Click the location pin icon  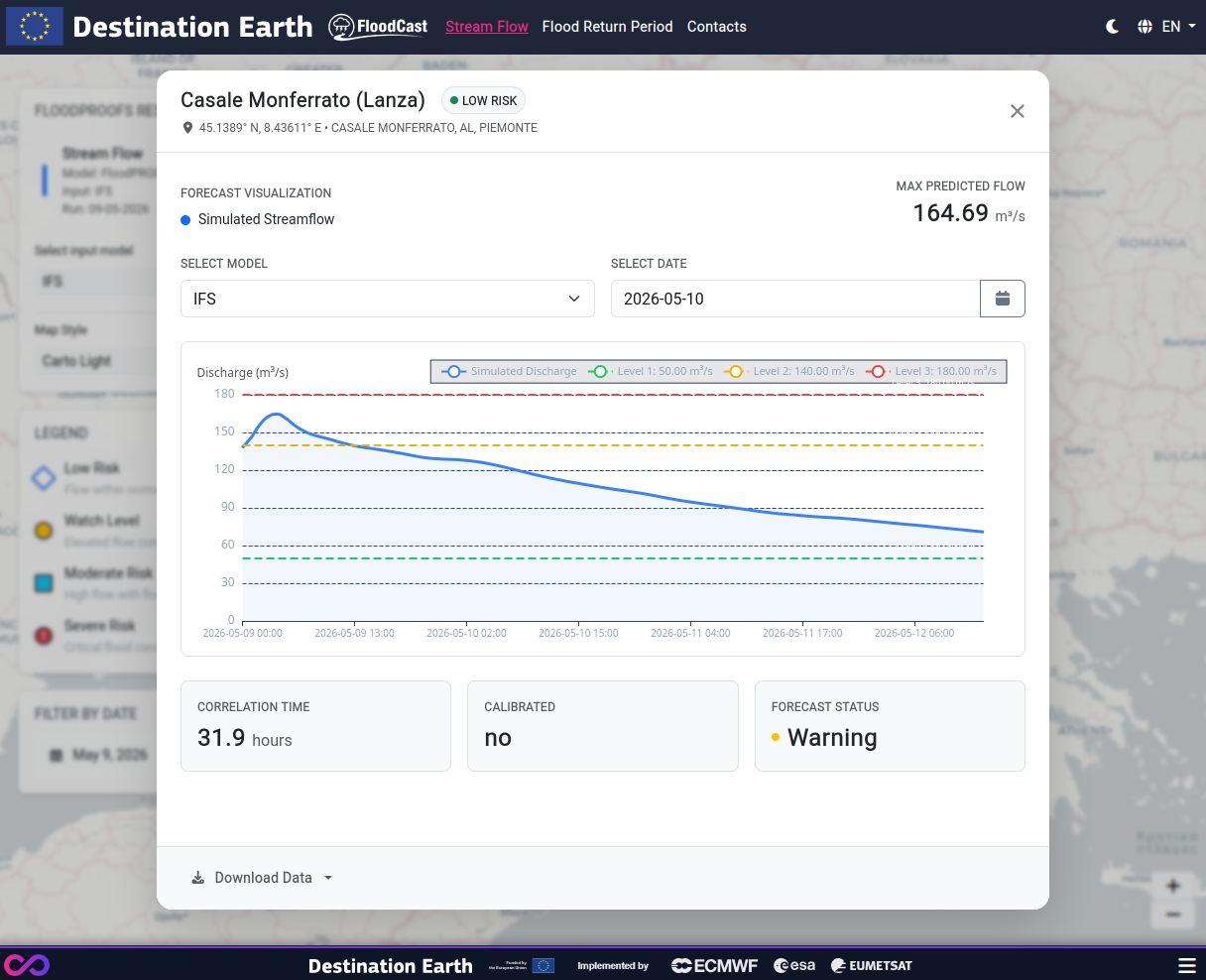pos(187,128)
